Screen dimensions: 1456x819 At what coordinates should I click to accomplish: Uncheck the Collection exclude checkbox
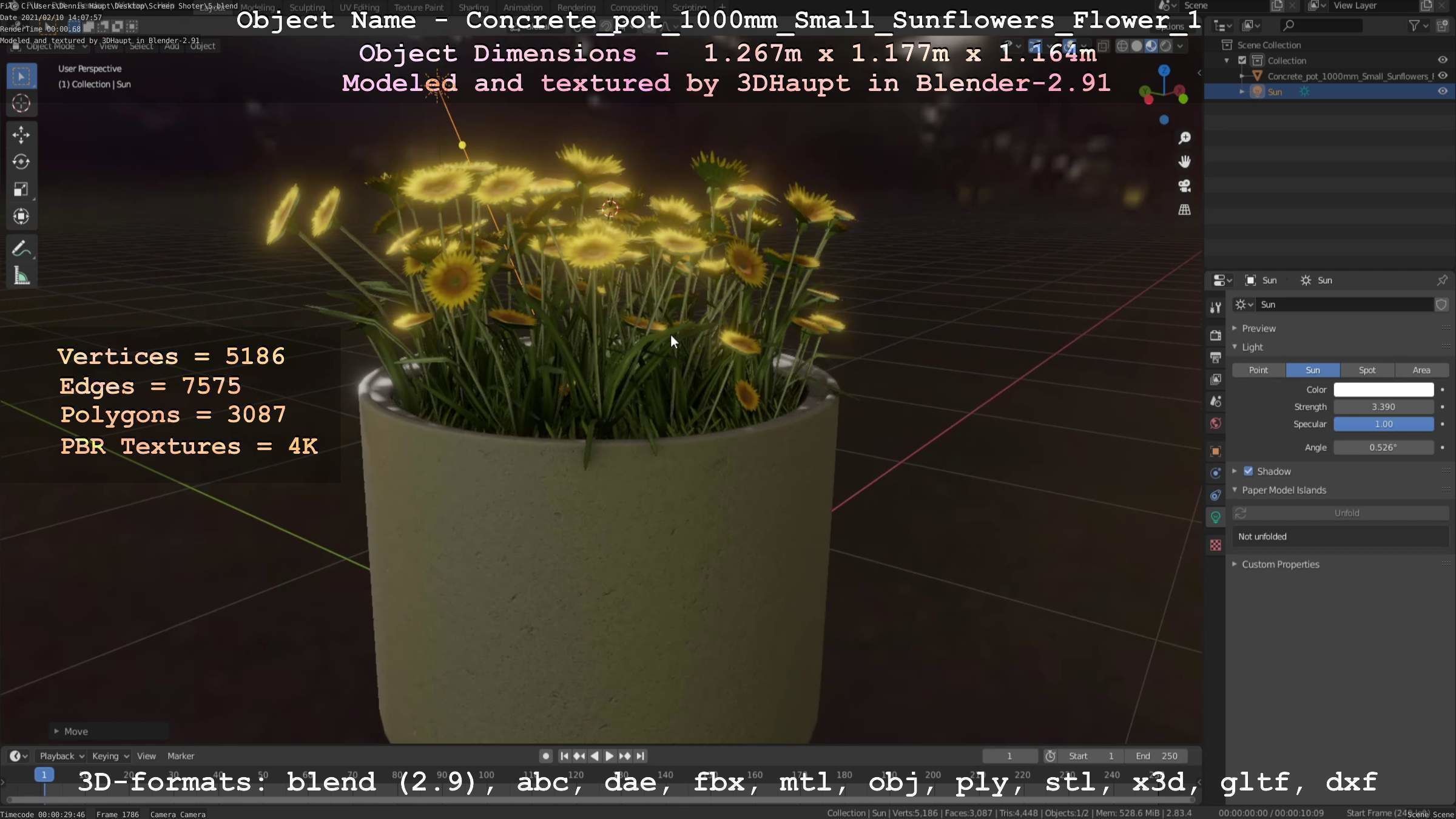[x=1242, y=61]
